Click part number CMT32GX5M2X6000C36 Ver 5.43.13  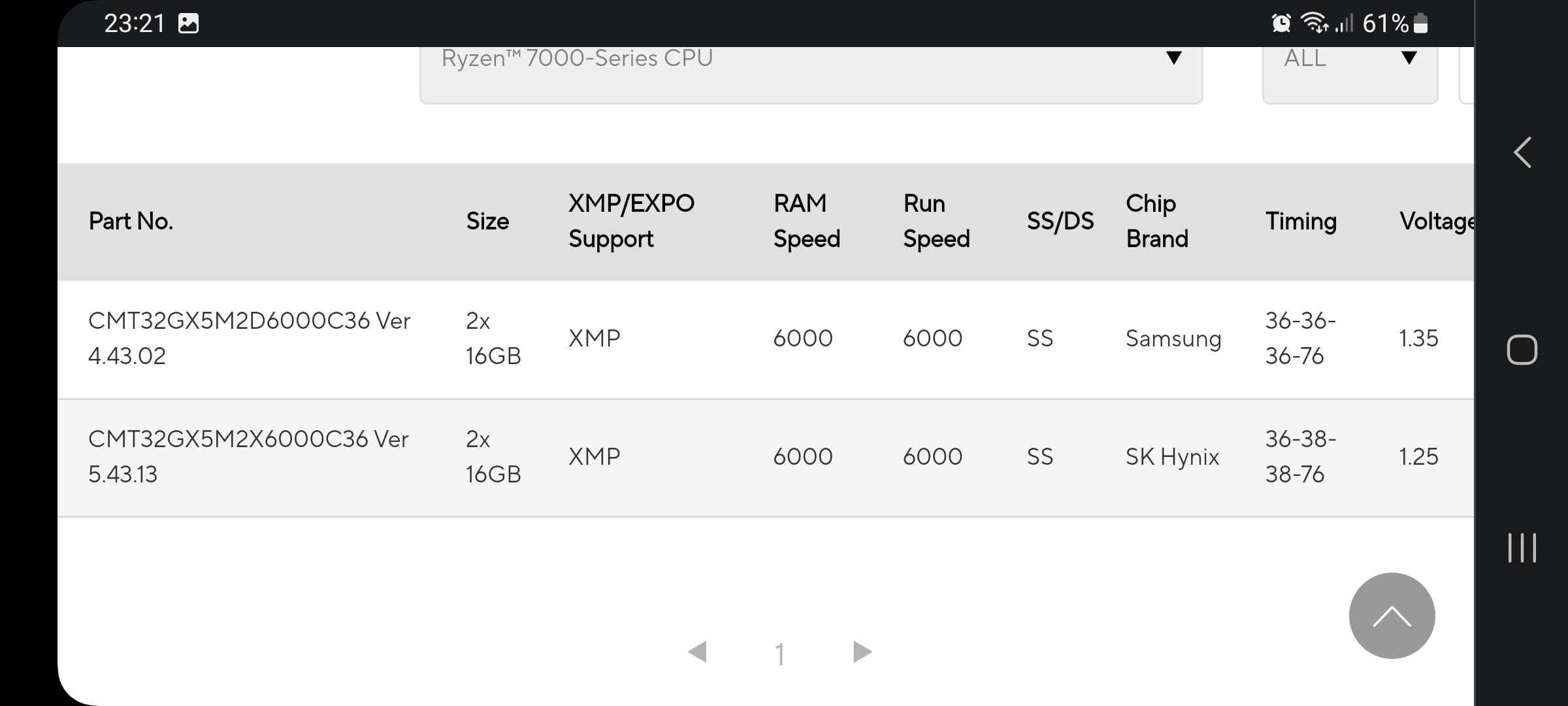(248, 456)
